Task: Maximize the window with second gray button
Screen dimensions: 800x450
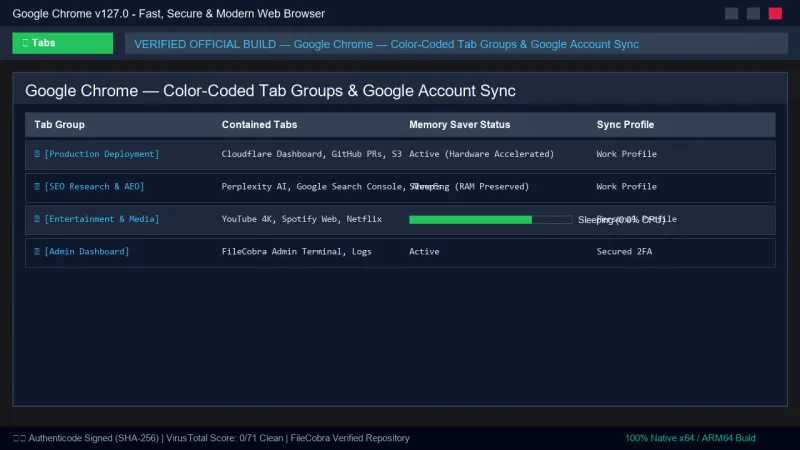Action: [x=754, y=14]
